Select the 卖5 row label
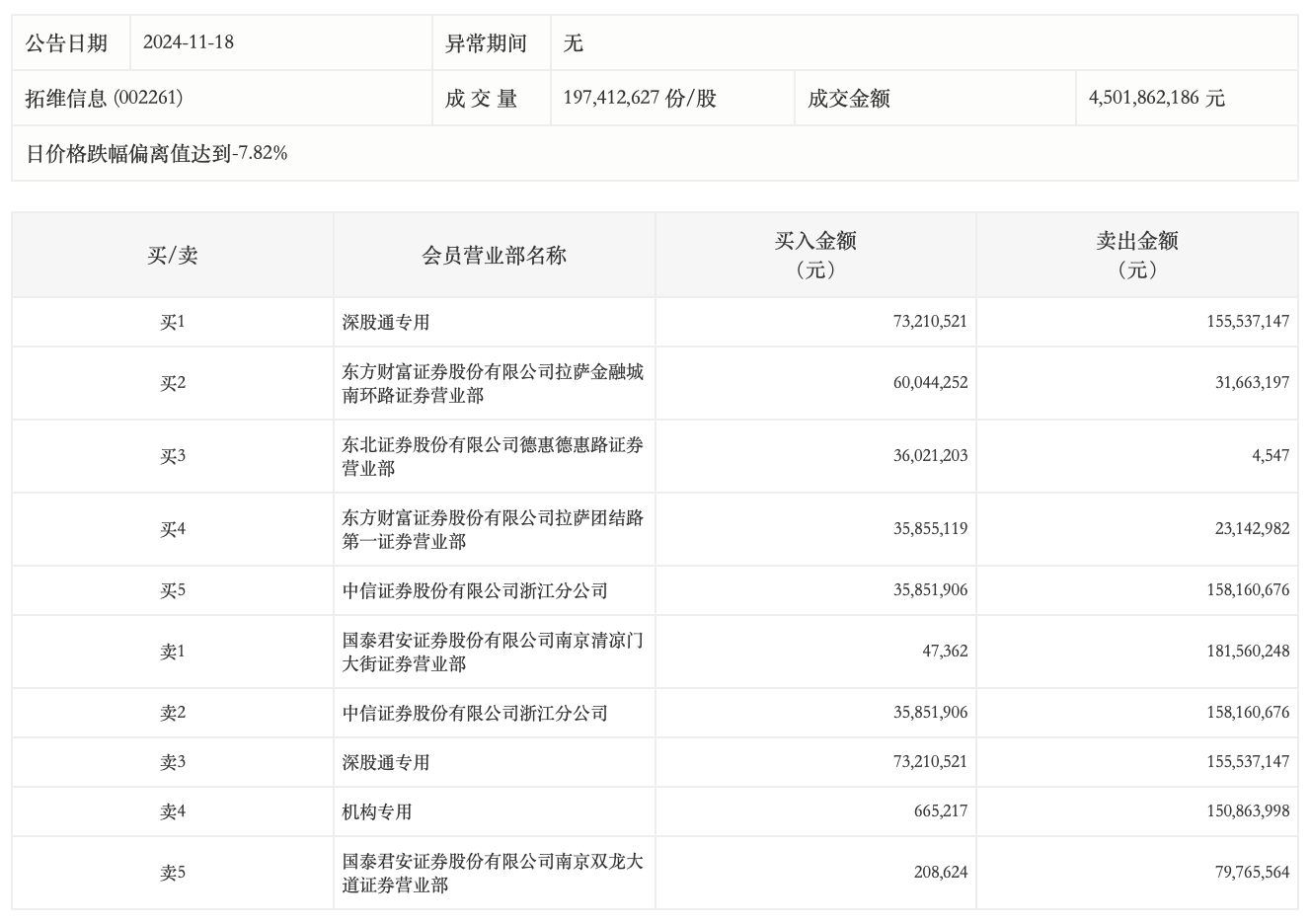 point(173,873)
